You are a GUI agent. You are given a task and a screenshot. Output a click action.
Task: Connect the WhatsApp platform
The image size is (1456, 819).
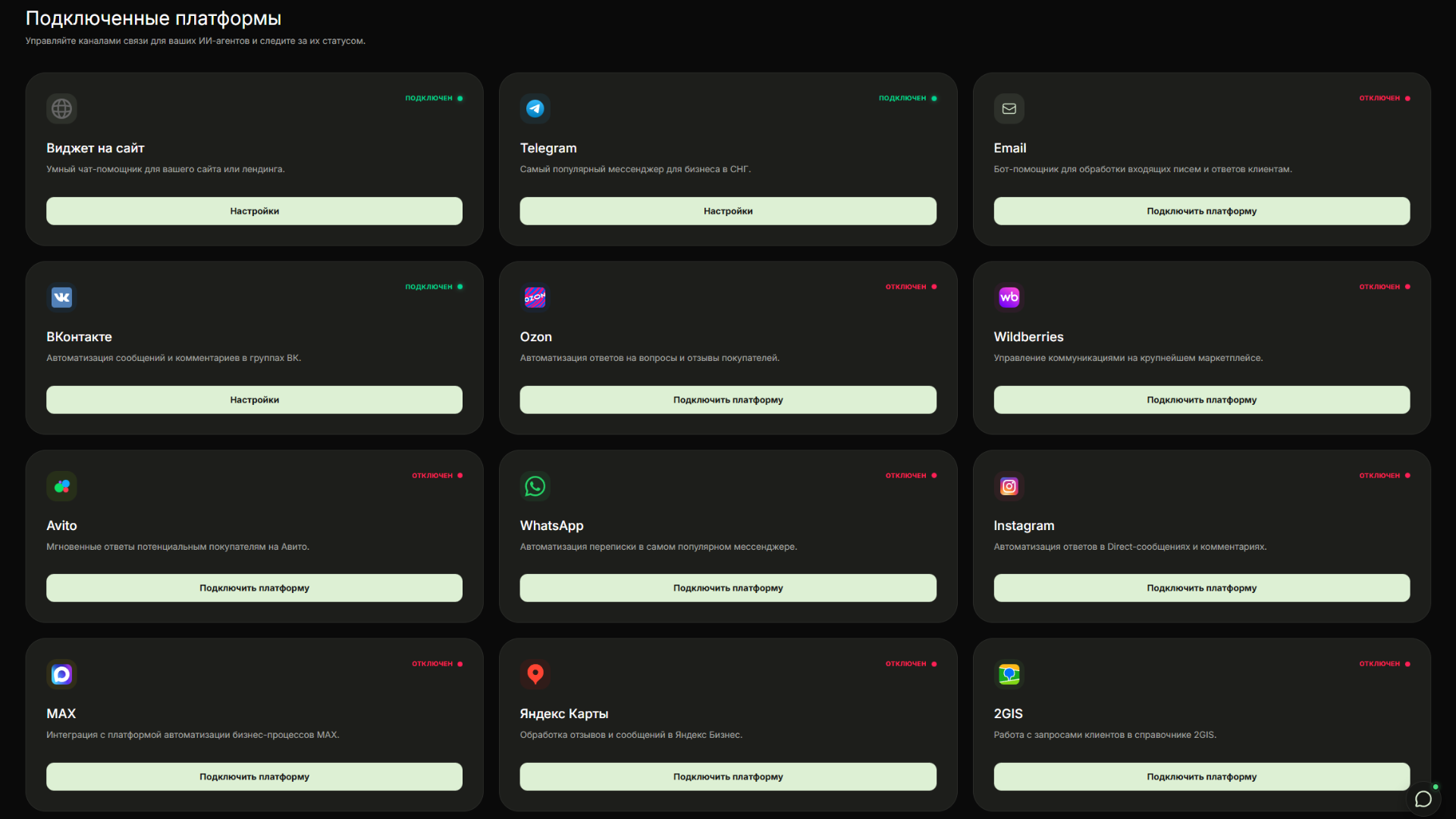[x=727, y=588]
